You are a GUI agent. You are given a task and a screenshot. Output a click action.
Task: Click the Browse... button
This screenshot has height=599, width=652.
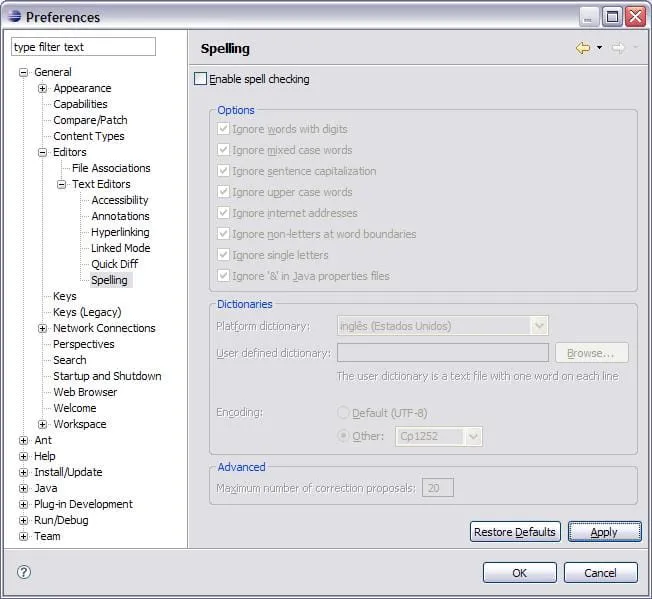point(592,353)
